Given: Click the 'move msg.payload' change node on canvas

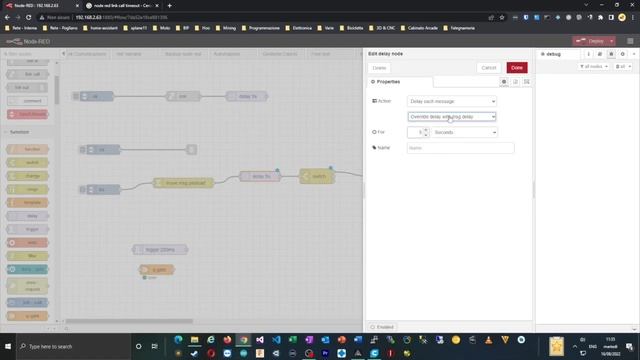Looking at the screenshot, I should 183,183.
